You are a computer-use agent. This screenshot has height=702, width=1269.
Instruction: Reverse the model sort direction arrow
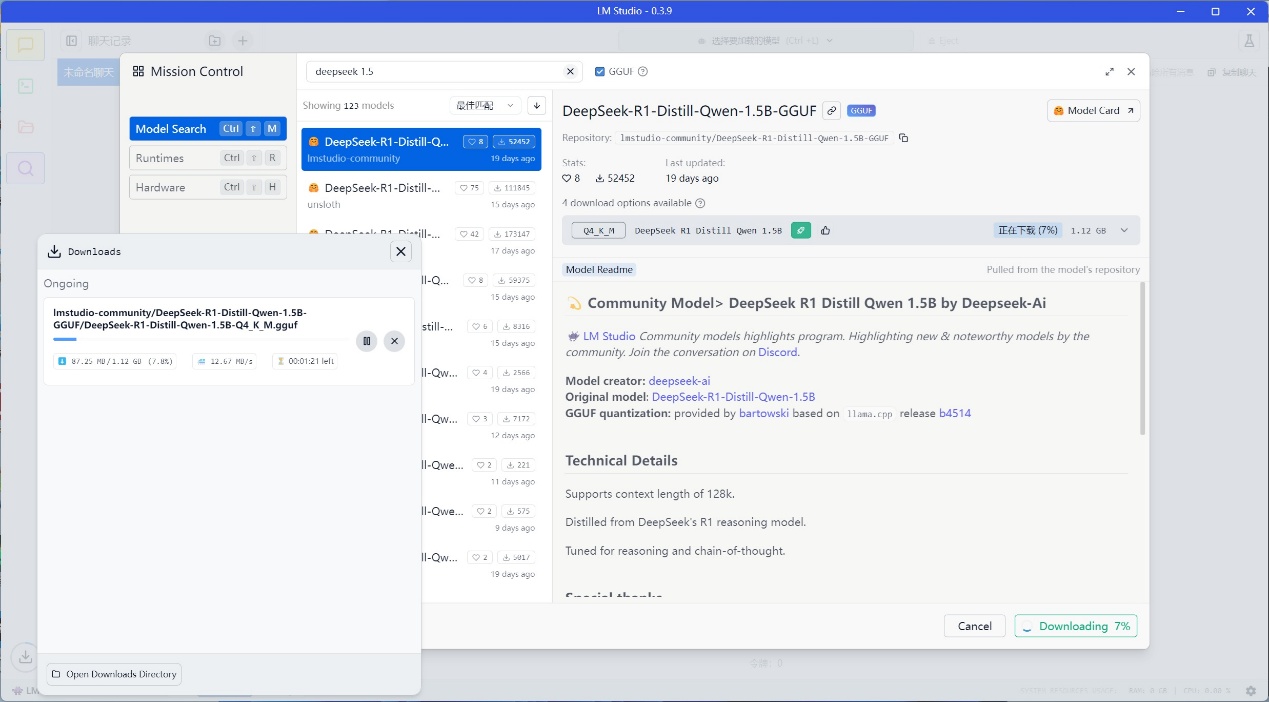(537, 105)
